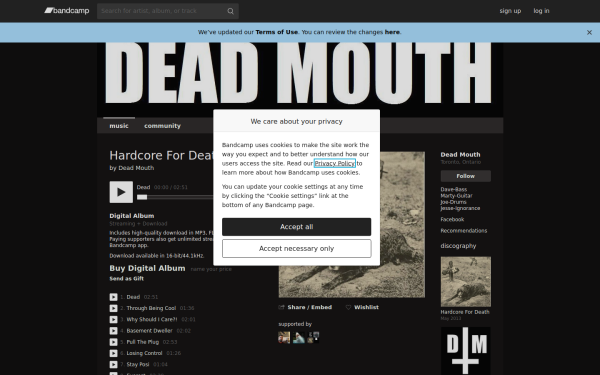Play track 6 Losing Control

pyautogui.click(x=114, y=353)
